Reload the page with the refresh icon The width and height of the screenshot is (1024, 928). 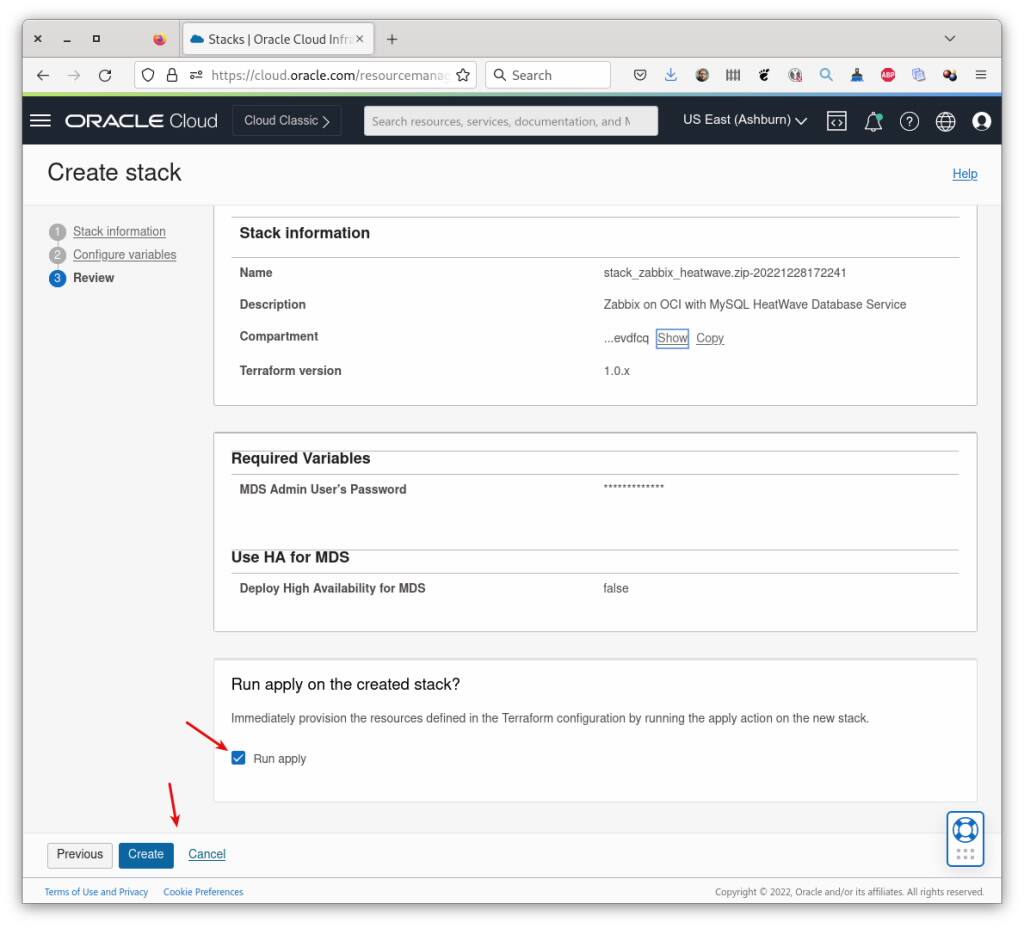105,76
